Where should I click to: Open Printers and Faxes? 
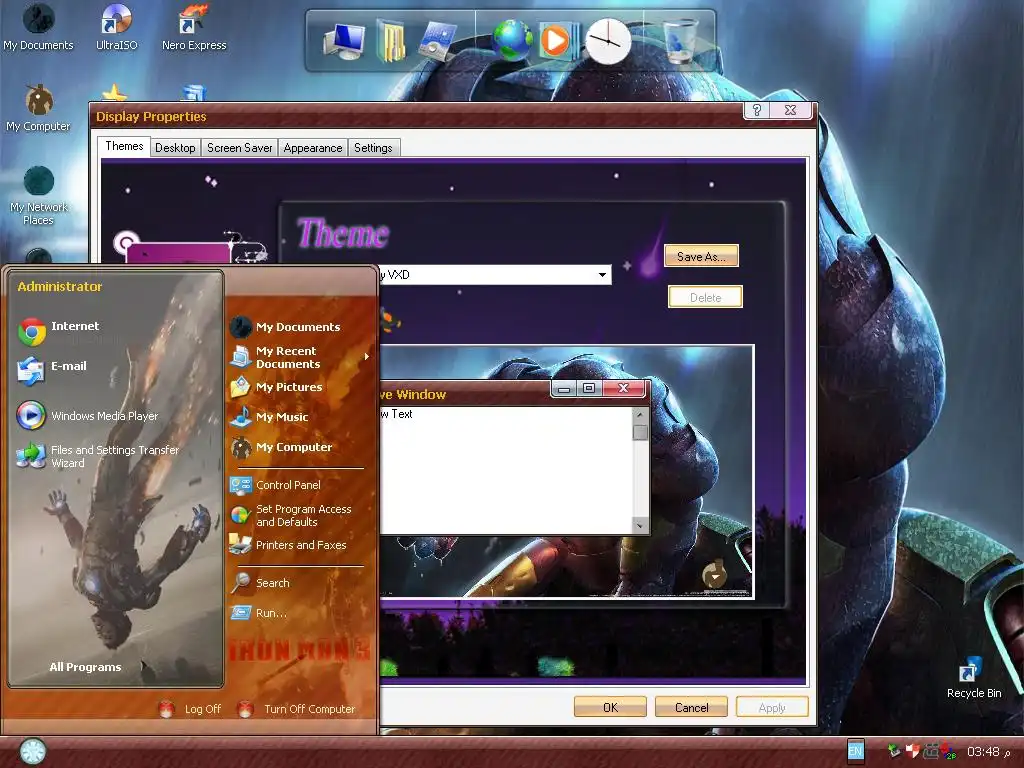pyautogui.click(x=288, y=544)
